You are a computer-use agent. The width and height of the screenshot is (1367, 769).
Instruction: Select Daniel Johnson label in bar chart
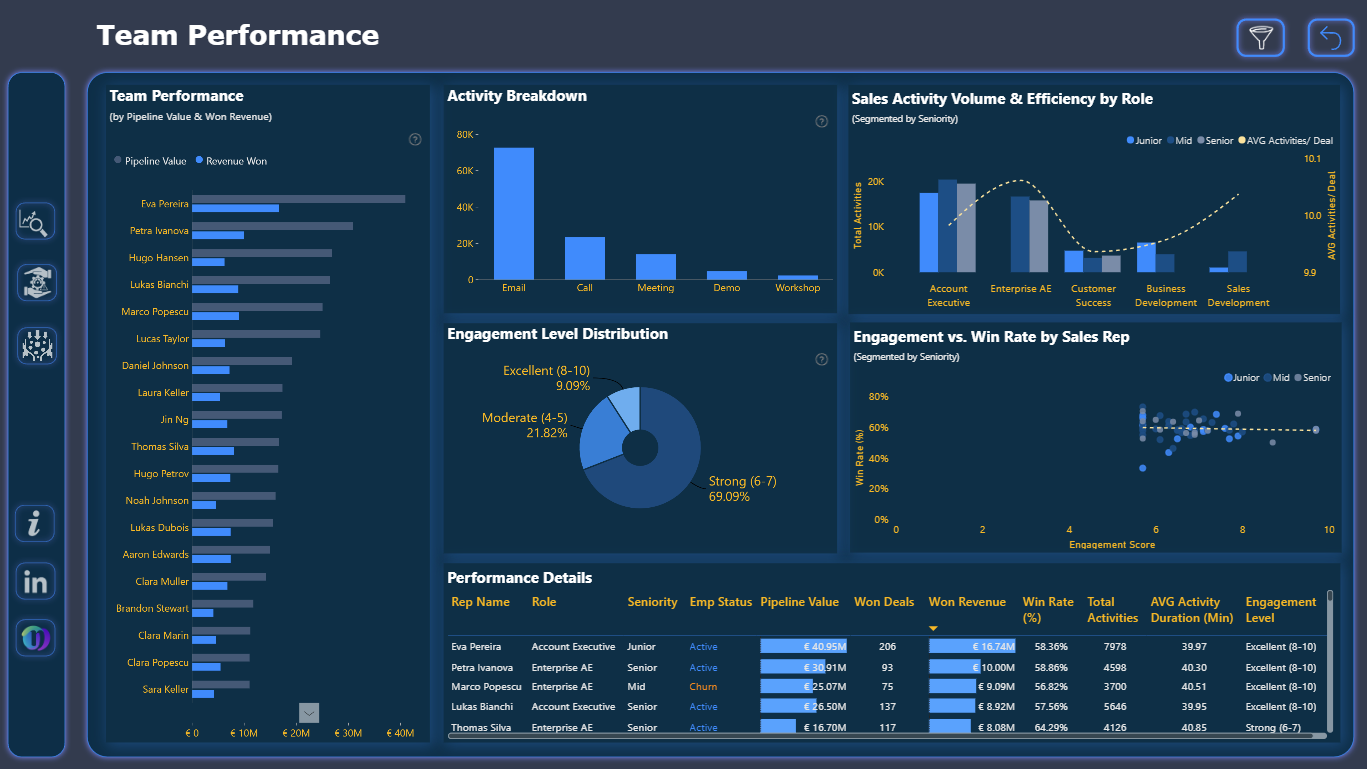pyautogui.click(x=155, y=366)
